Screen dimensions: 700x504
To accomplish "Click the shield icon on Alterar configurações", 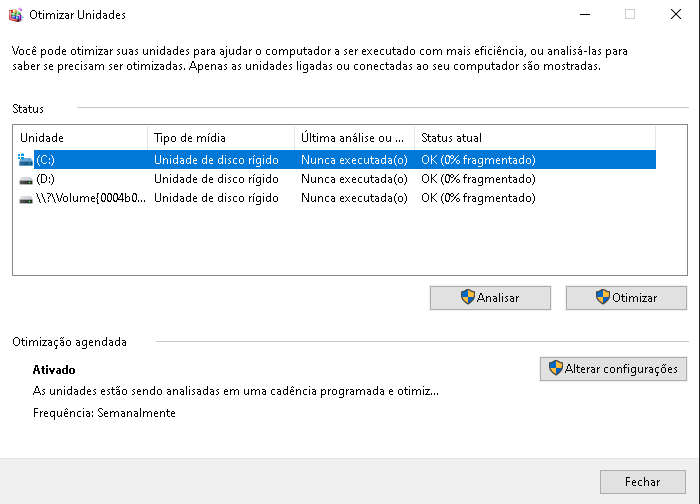I will click(x=555, y=369).
